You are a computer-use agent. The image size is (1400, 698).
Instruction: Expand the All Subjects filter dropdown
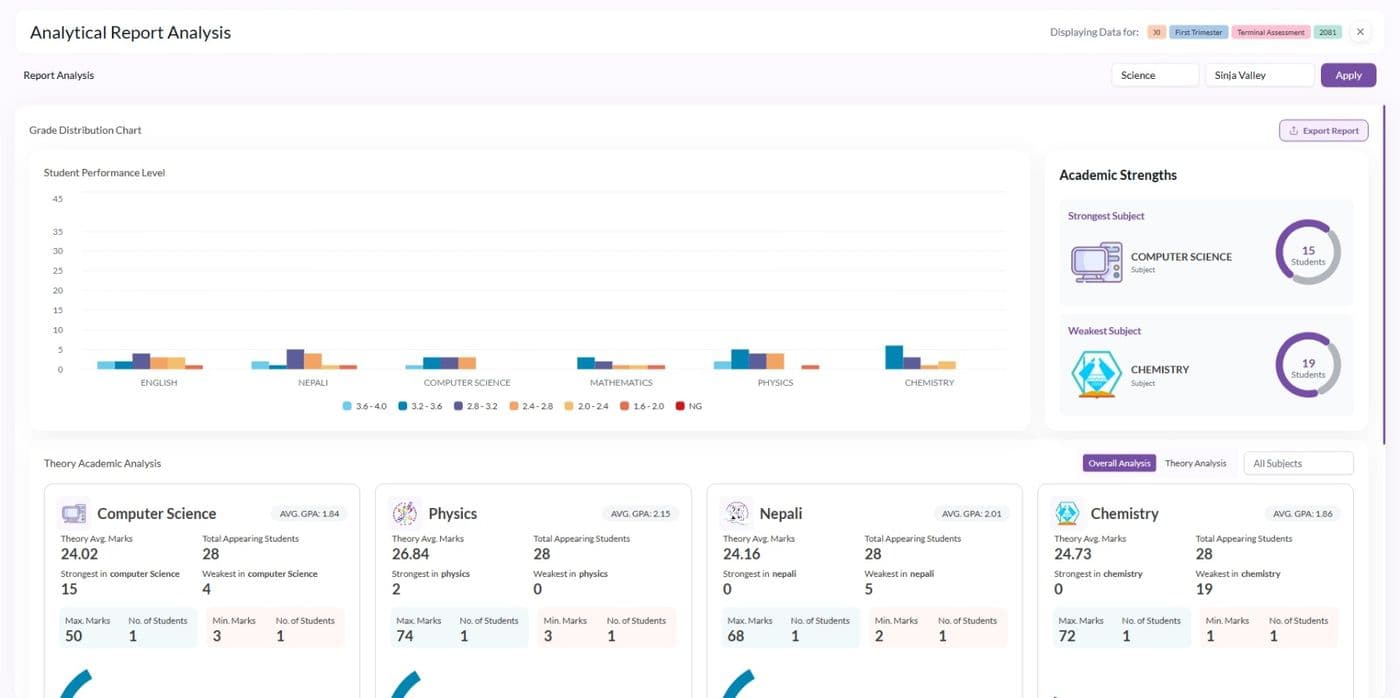[x=1298, y=463]
